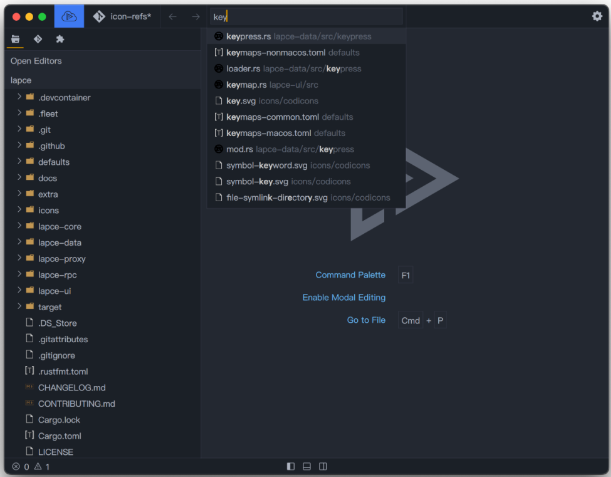Screen dimensions: 611x477
Task: Open the settings gear menu
Action: 597,16
